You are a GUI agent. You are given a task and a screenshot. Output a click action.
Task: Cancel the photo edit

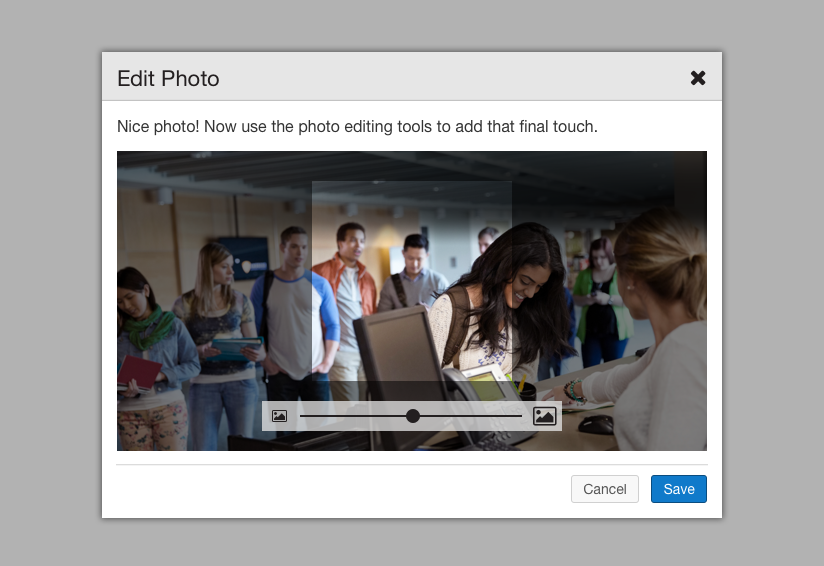pos(604,489)
